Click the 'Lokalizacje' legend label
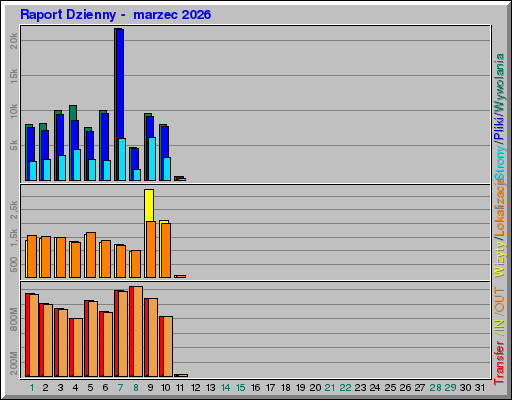Viewport: 512px width, 400px height. pos(499,207)
